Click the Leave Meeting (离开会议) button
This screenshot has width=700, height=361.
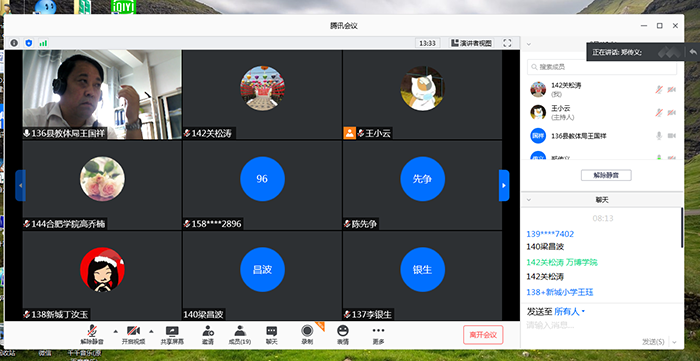click(483, 335)
